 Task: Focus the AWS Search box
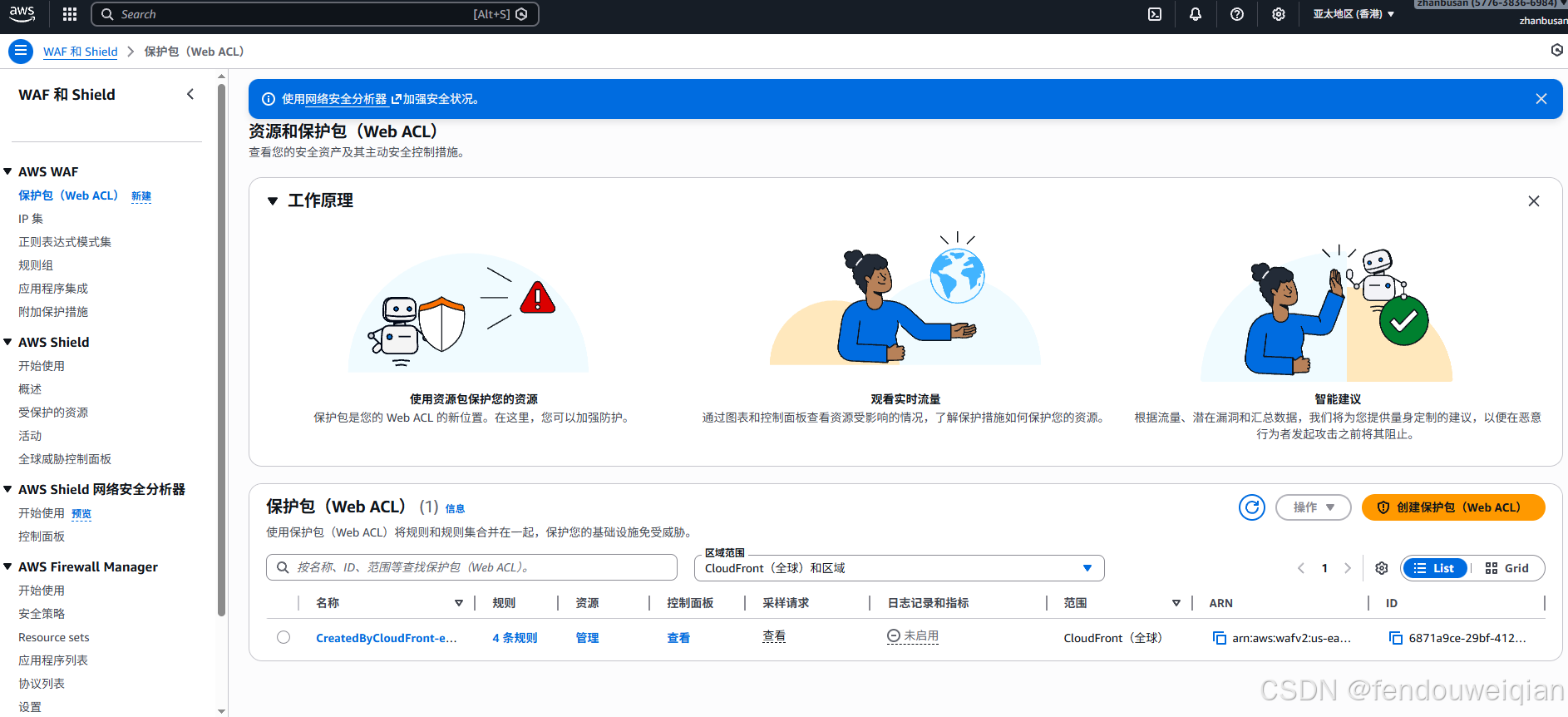point(315,14)
